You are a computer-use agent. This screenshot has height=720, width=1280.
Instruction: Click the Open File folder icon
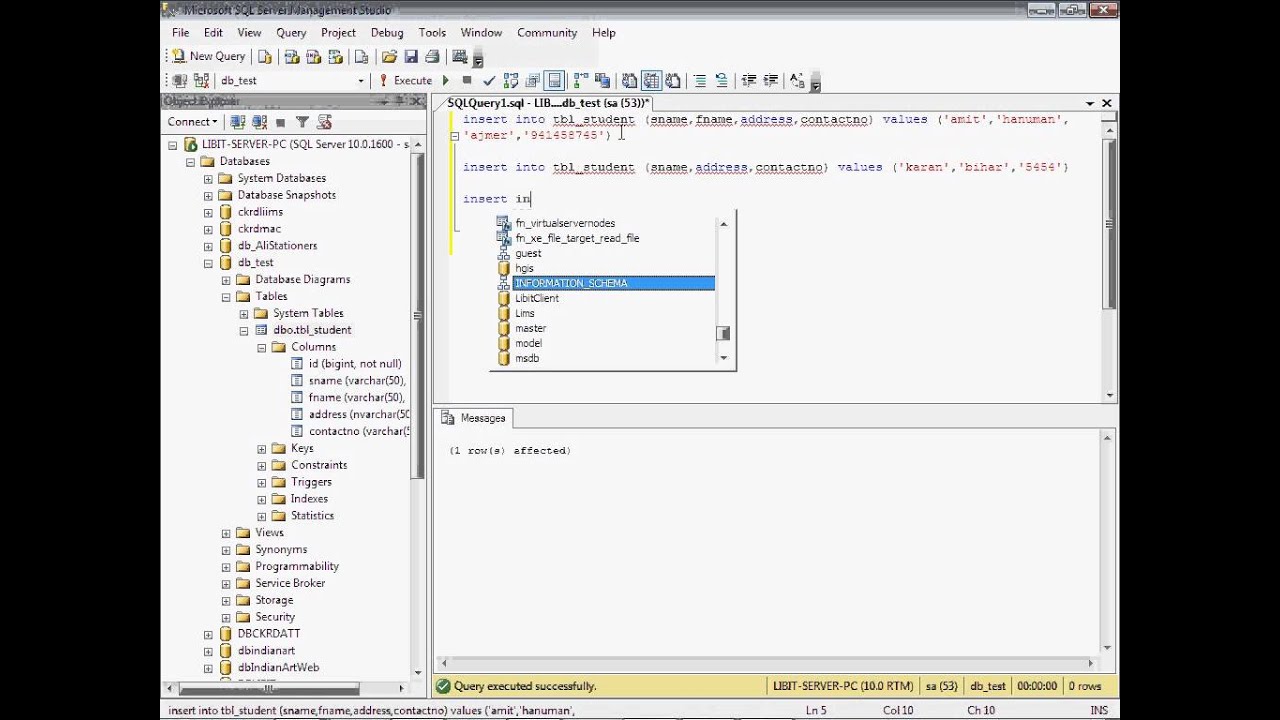[x=389, y=56]
